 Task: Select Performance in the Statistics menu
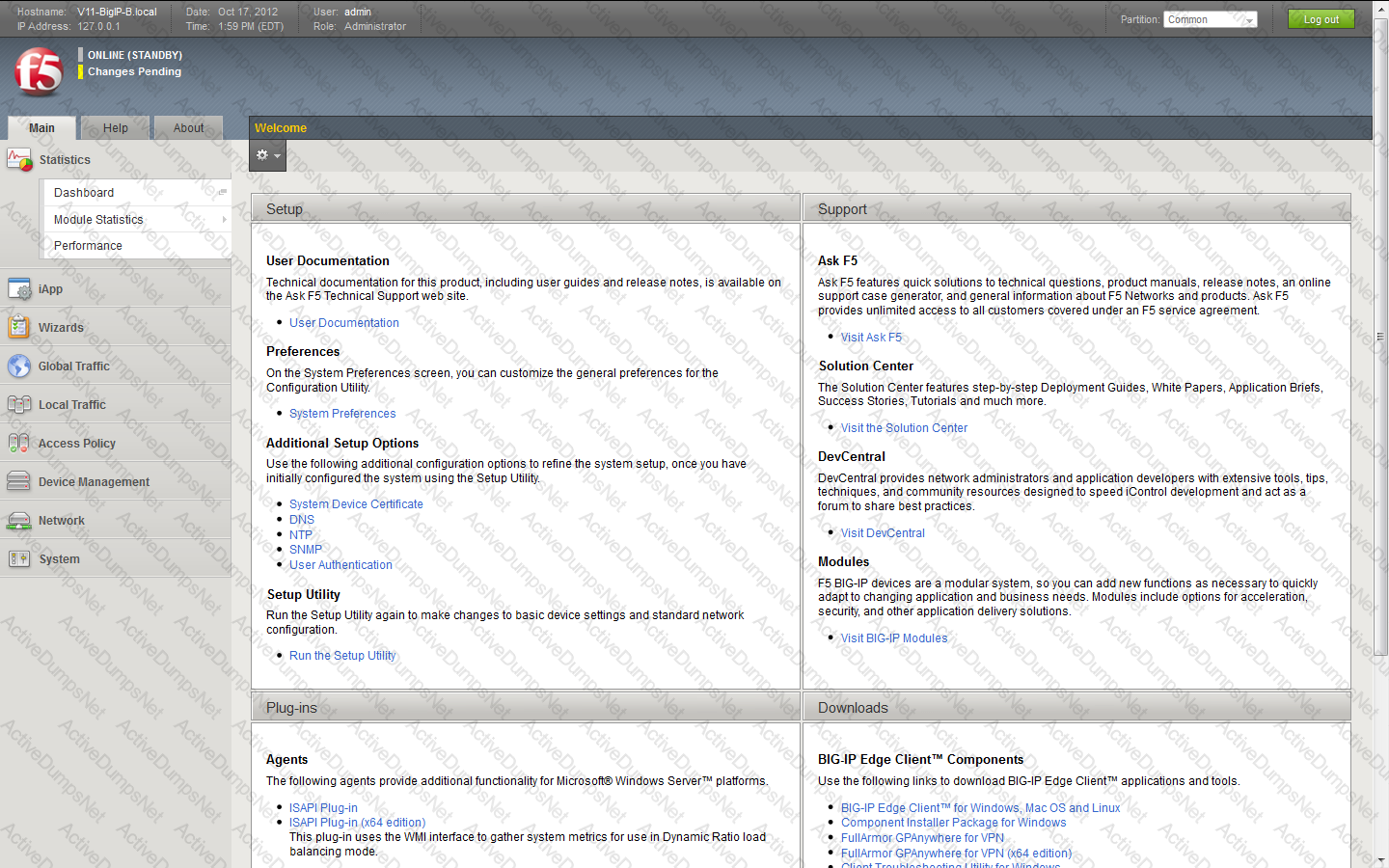coord(88,246)
